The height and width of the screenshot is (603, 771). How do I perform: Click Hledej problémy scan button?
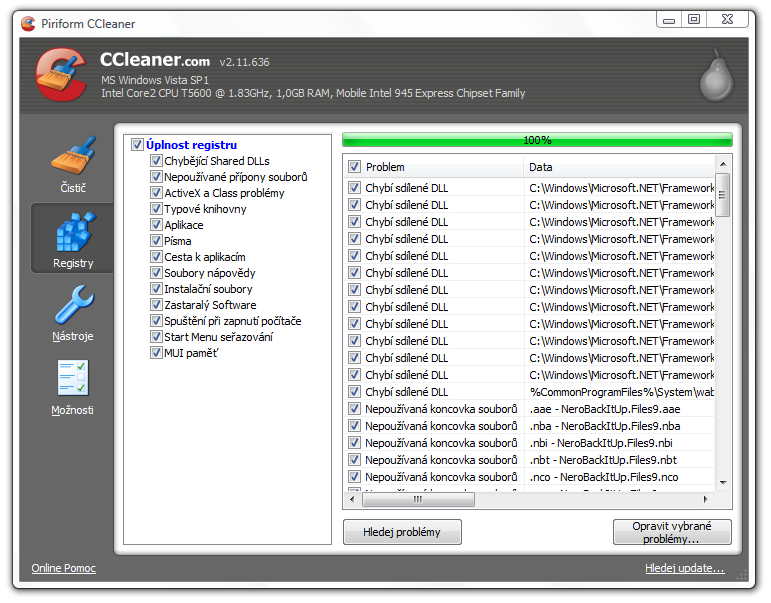[402, 532]
